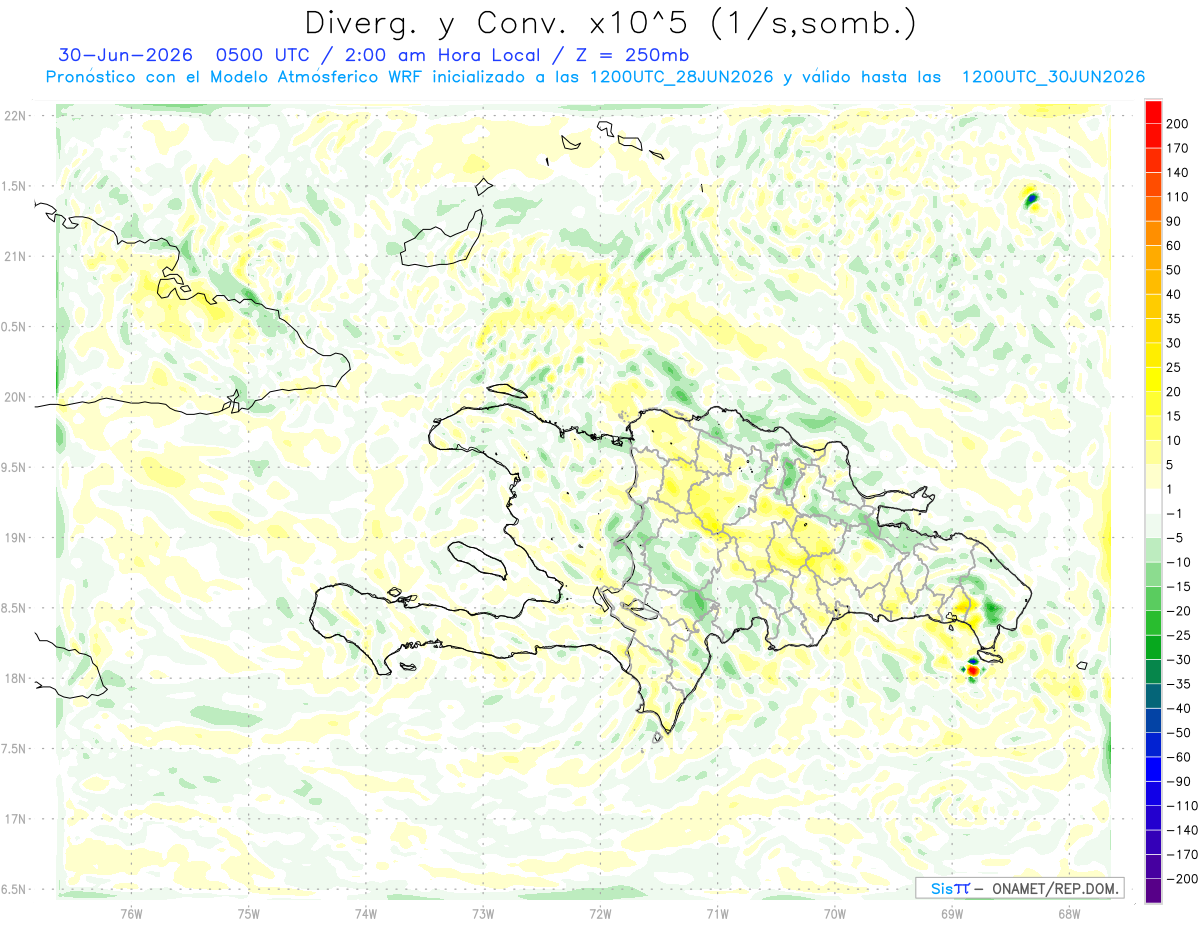Image resolution: width=1200 pixels, height=927 pixels.
Task: Click the '-50' colorbar value
Action: tap(1180, 733)
